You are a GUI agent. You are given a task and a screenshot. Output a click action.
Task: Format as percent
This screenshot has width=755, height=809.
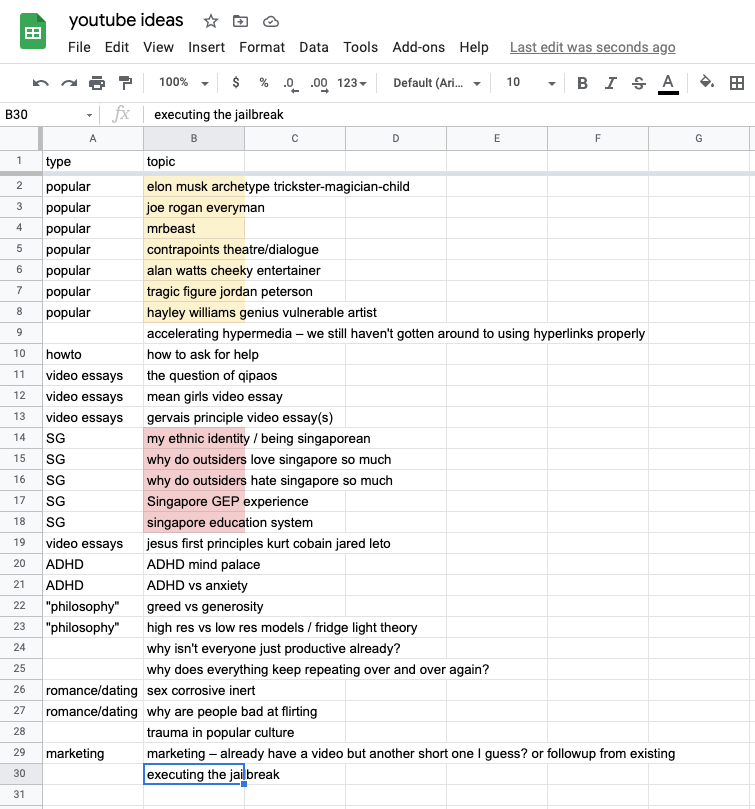click(264, 83)
